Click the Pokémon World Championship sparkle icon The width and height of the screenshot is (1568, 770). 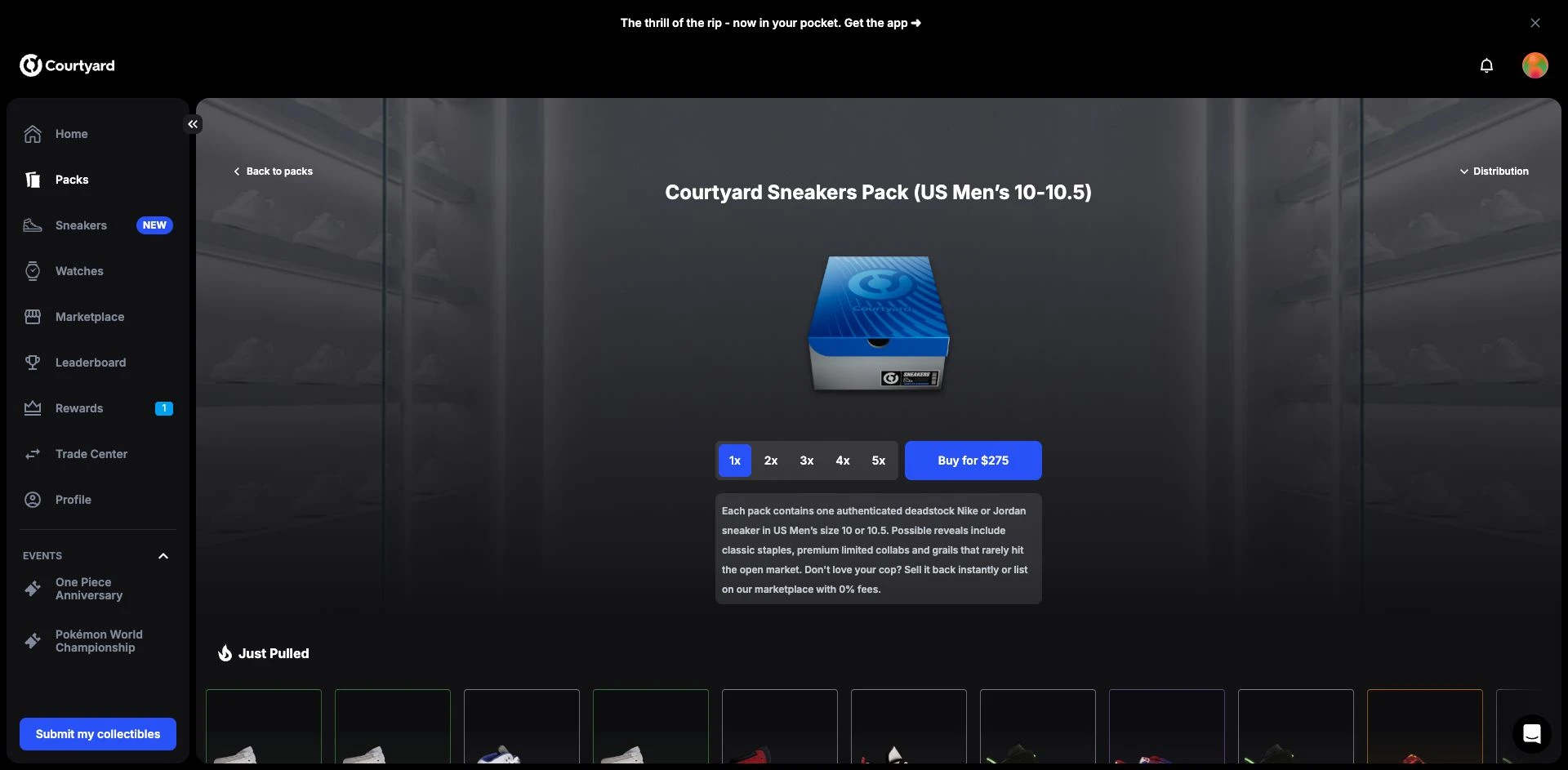(33, 641)
